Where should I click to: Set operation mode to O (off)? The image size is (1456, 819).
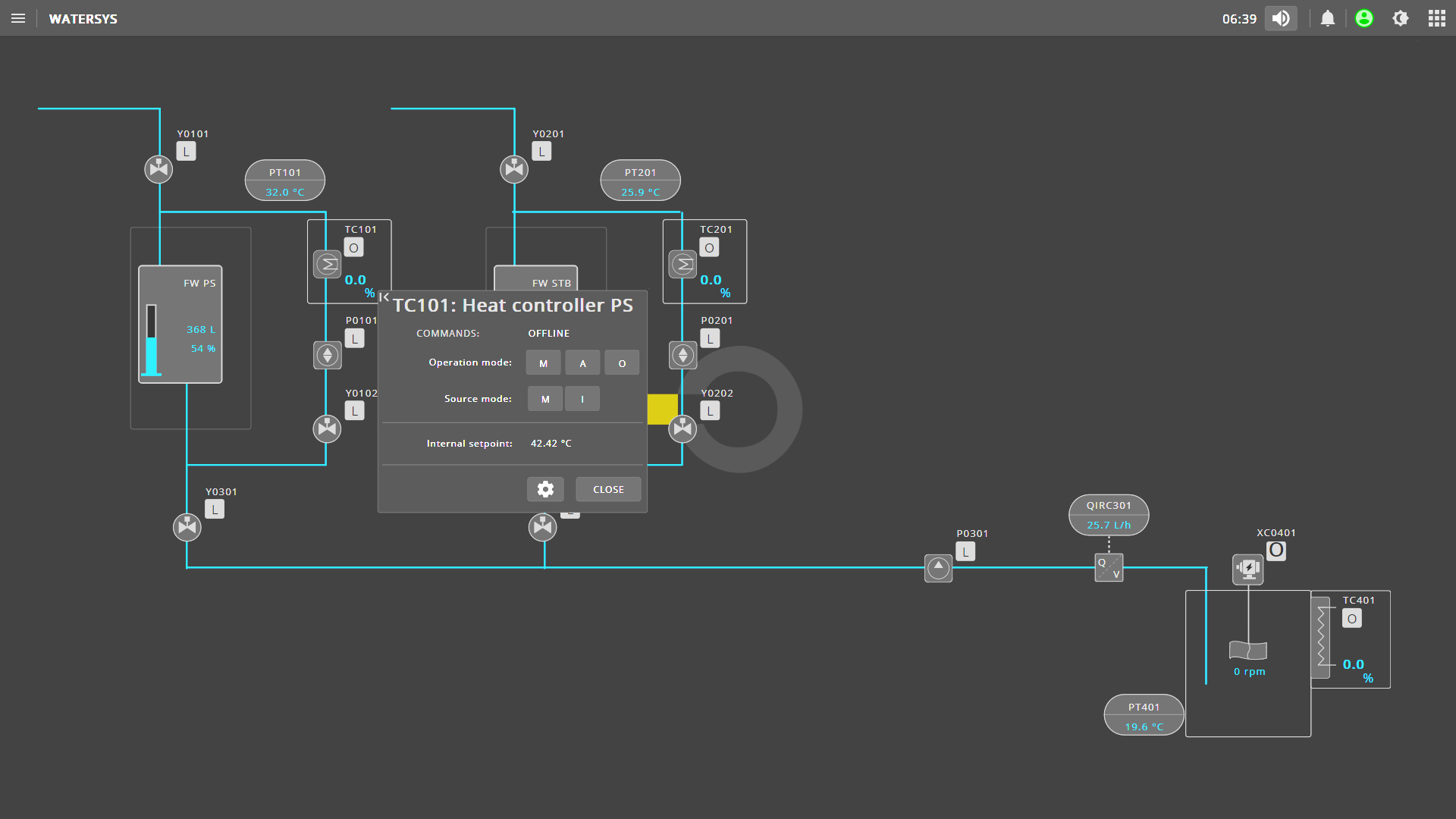[x=622, y=363]
